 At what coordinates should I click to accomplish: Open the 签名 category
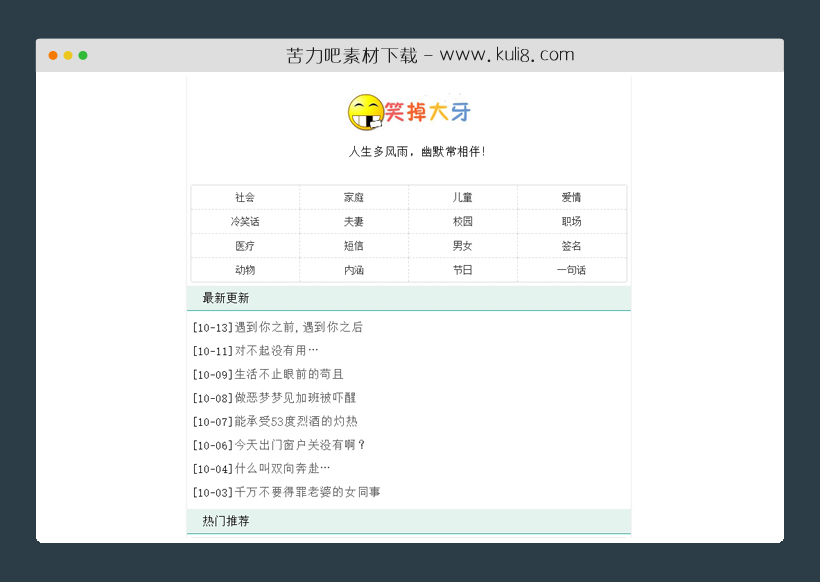(x=571, y=246)
